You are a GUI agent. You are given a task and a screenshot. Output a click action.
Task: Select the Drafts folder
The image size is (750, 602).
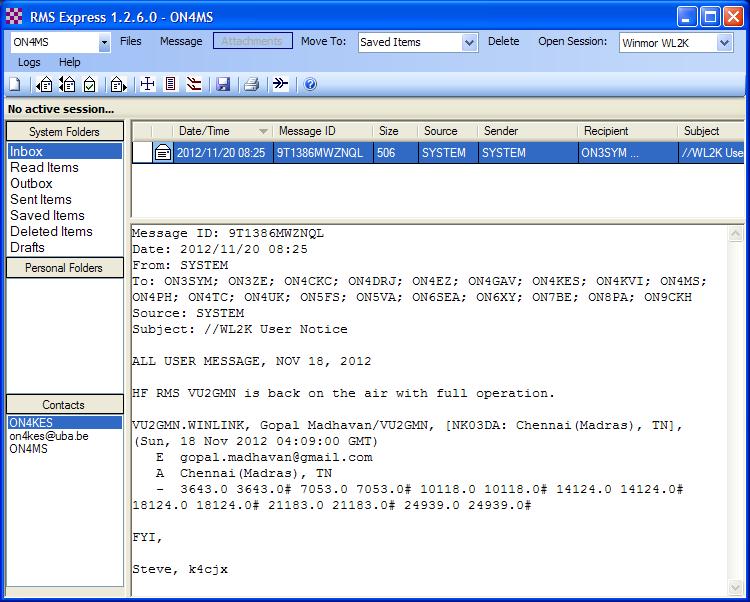pyautogui.click(x=65, y=247)
